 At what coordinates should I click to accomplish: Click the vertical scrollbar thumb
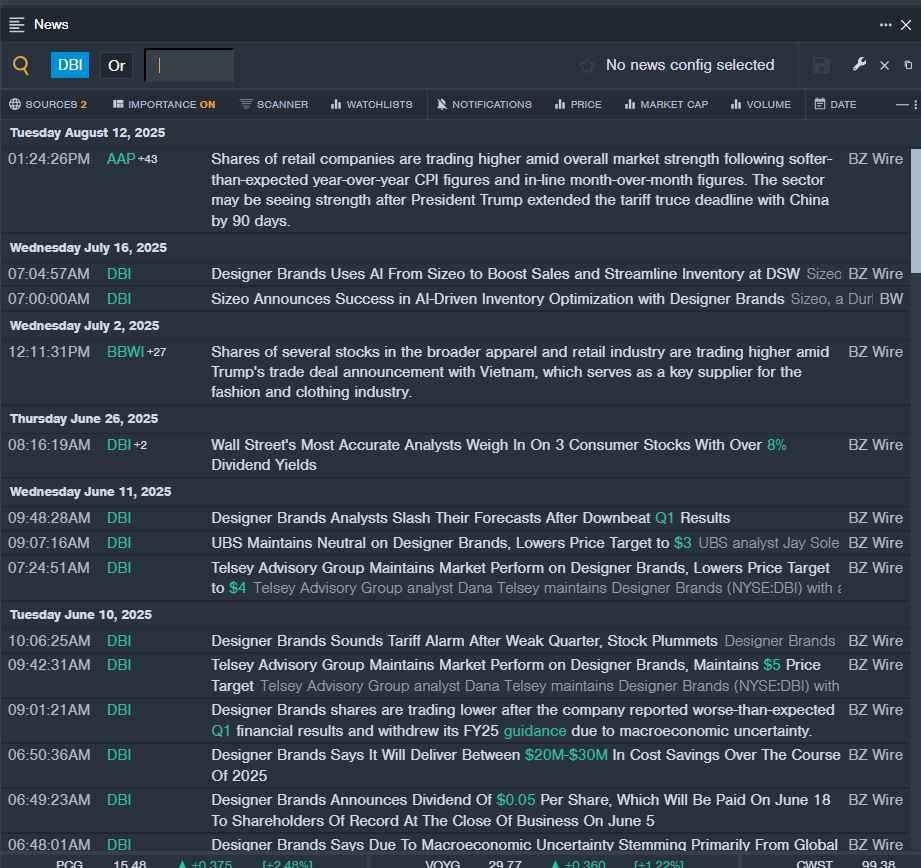[x=915, y=211]
